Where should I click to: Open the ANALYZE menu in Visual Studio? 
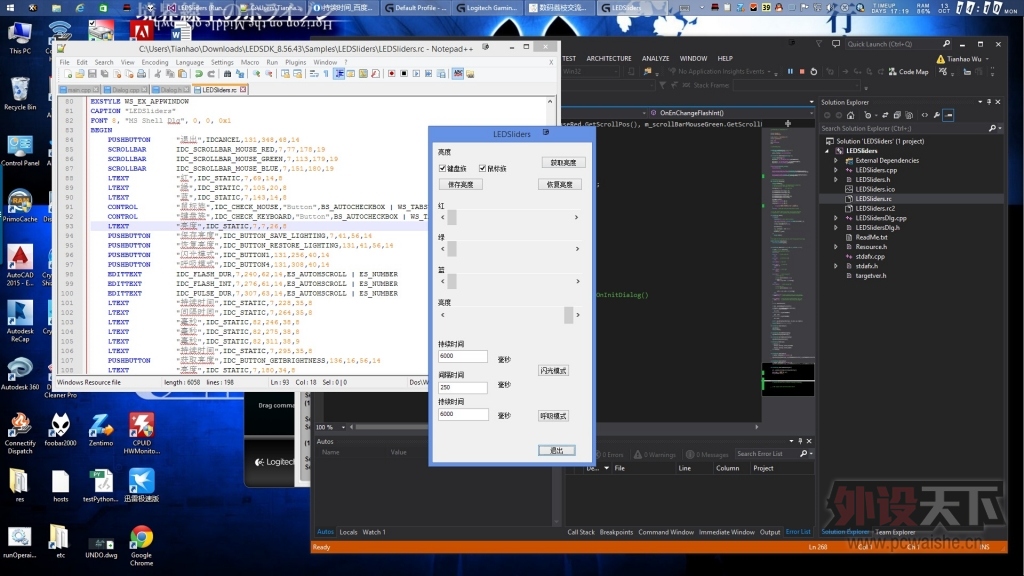pos(655,59)
